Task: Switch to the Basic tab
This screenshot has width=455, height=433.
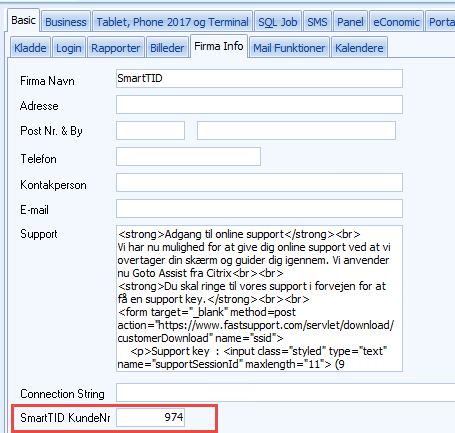Action: coord(23,20)
